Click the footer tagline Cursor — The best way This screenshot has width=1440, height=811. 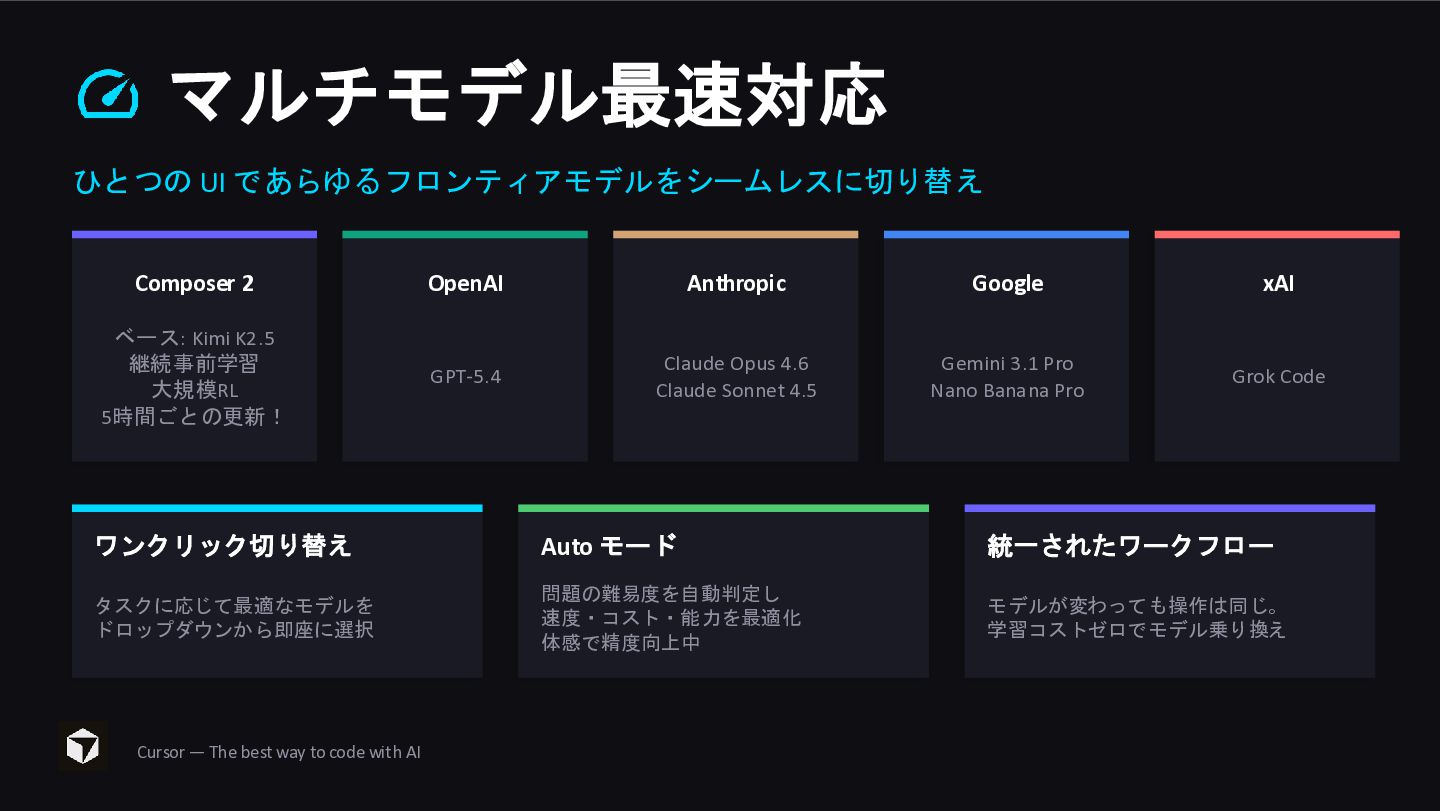[279, 752]
